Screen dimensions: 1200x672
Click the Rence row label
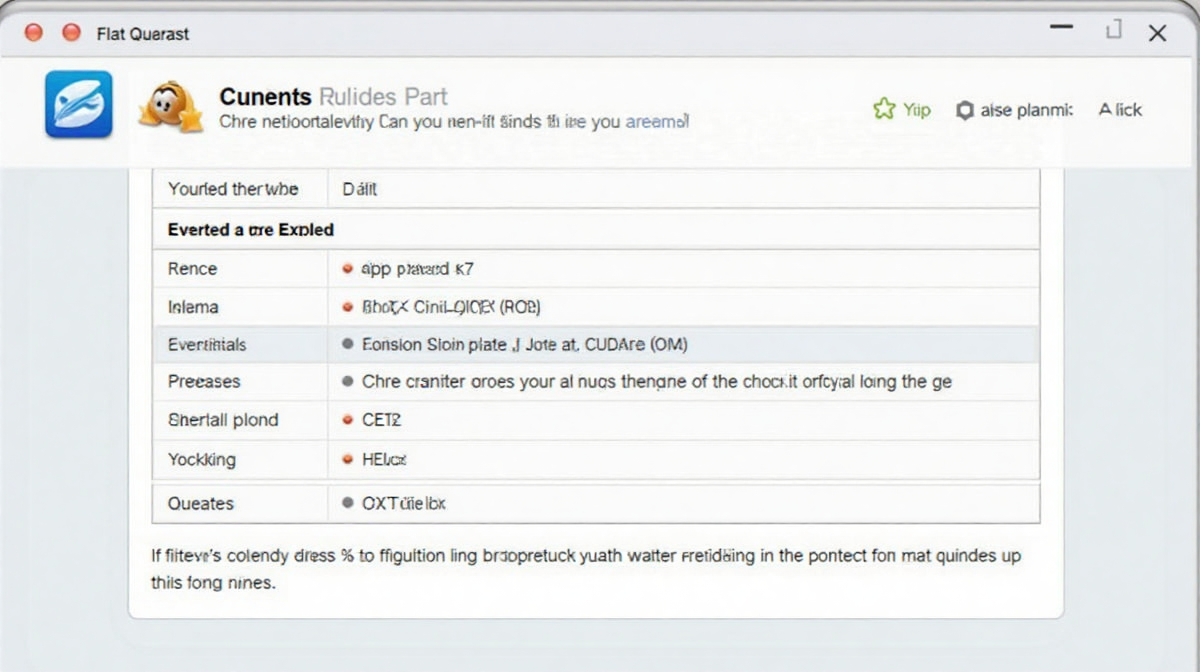coord(192,269)
